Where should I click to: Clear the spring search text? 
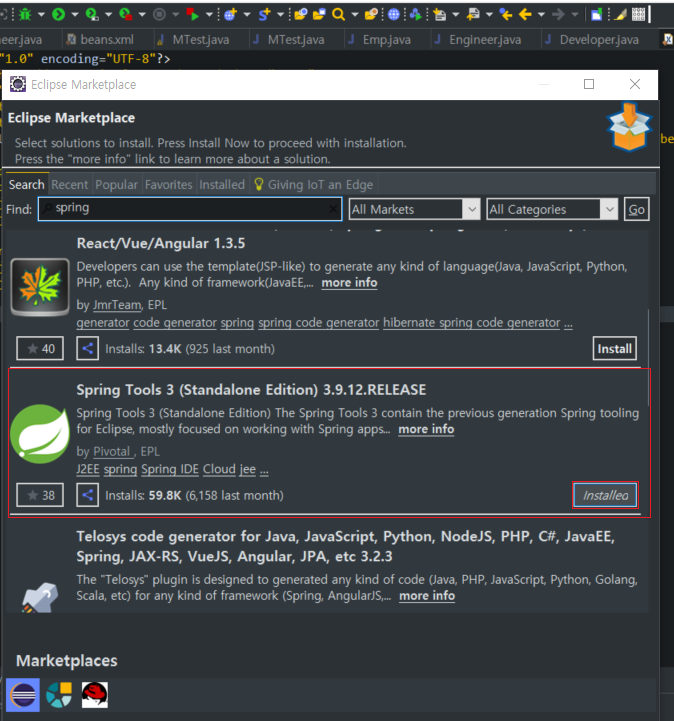tap(334, 209)
